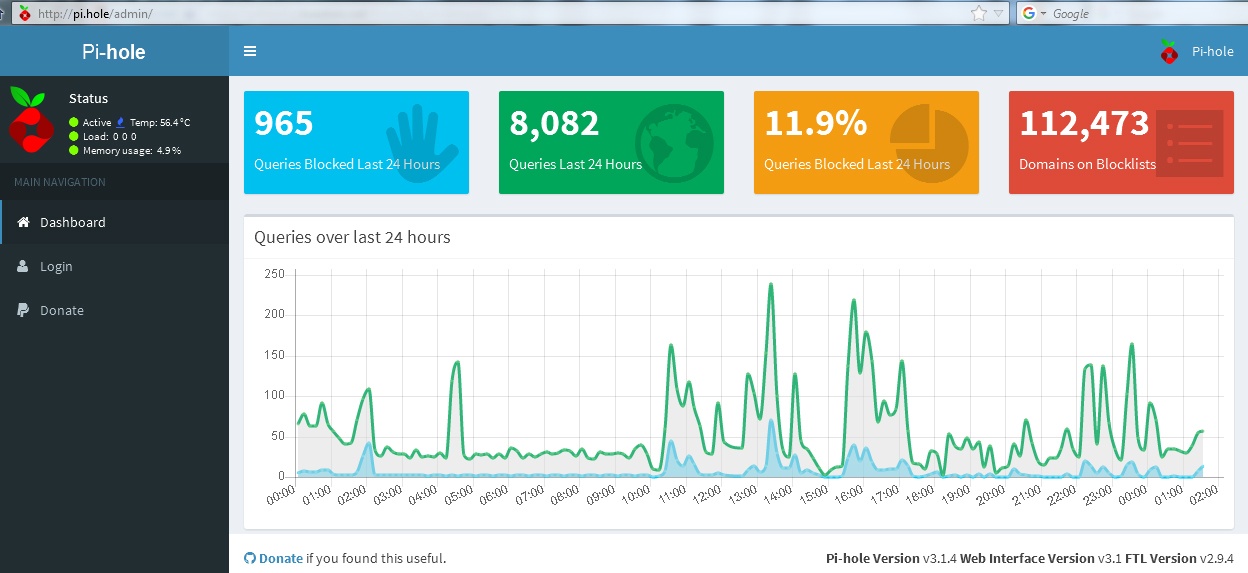
Task: Click the Pi-hole user label in the top right
Action: pos(1212,51)
